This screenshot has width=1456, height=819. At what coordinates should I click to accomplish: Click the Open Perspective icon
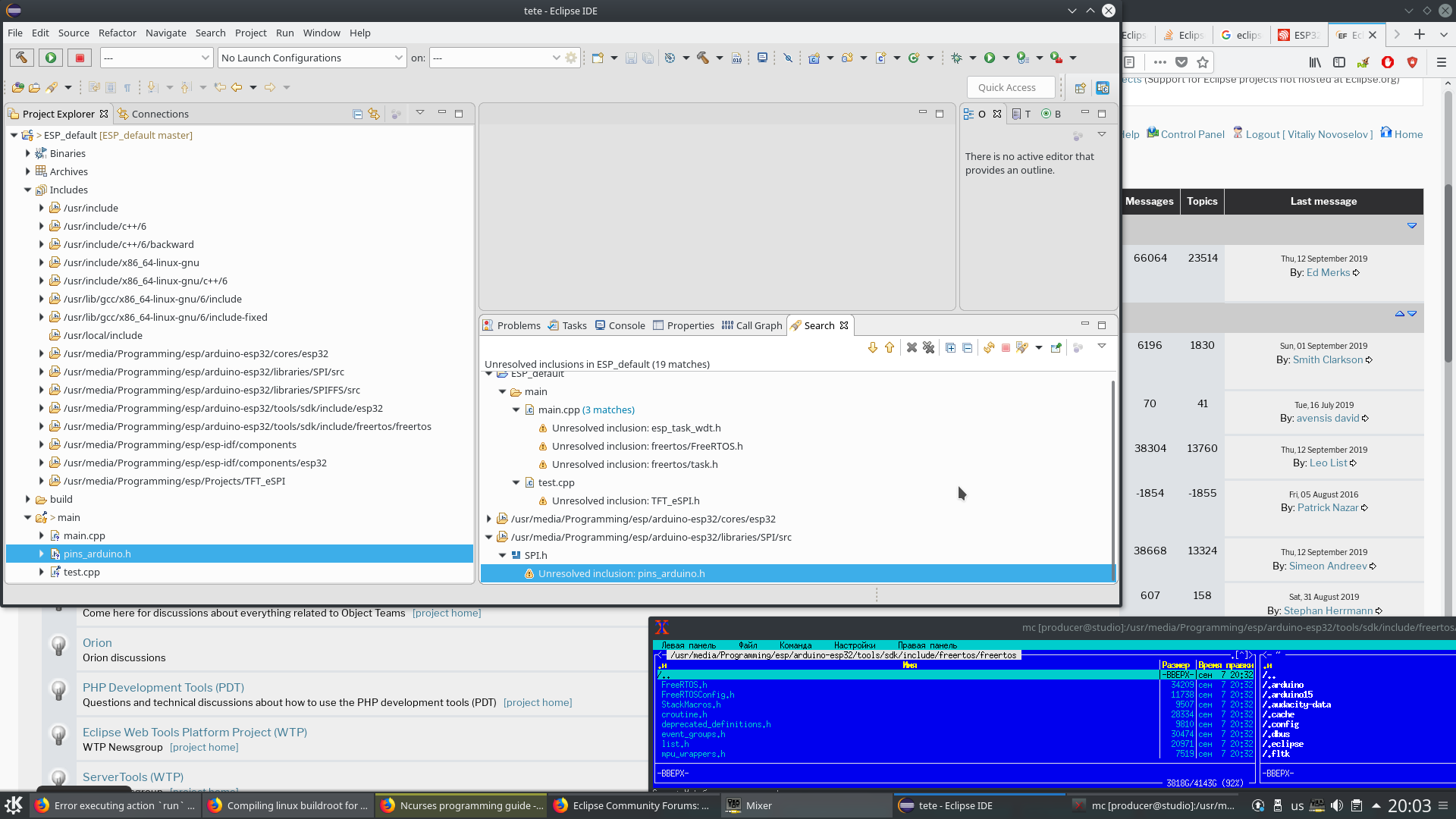tap(1080, 88)
